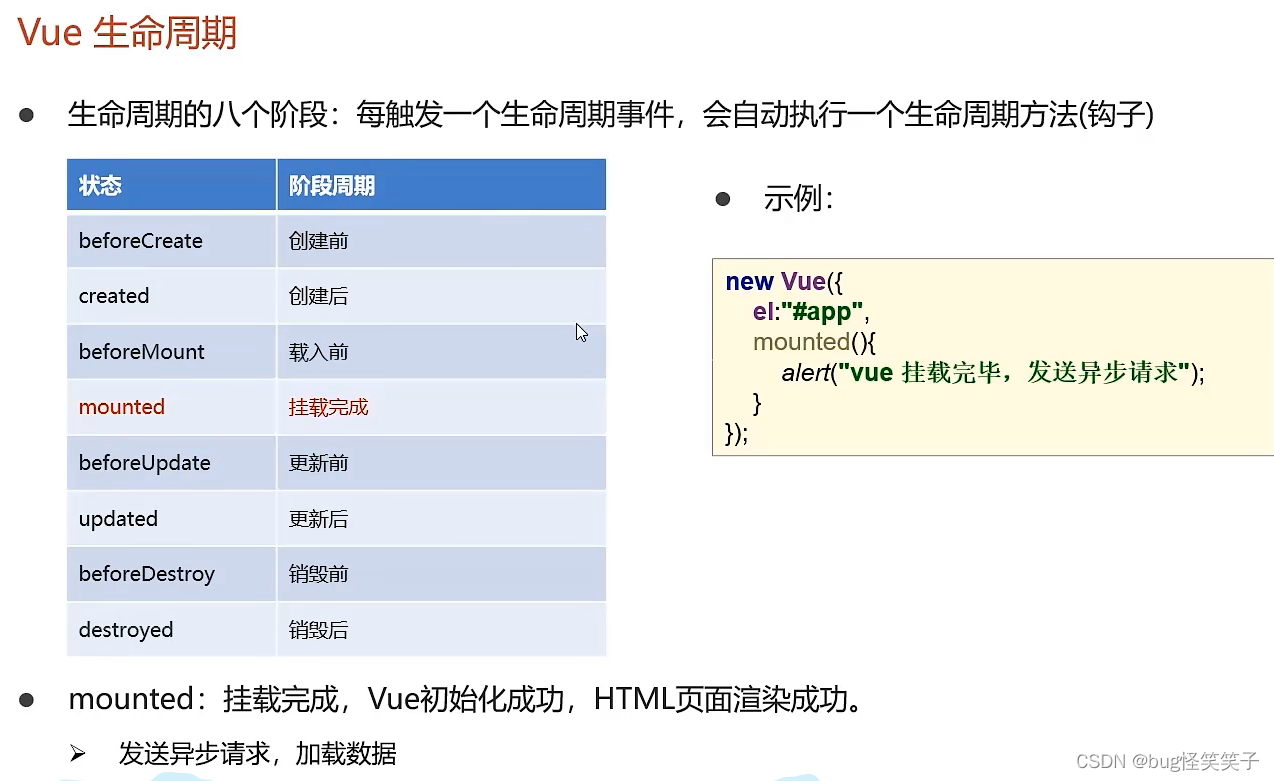The image size is (1274, 781).
Task: Click the alert("vue 挂载完毕...") code line
Action: click(x=993, y=373)
